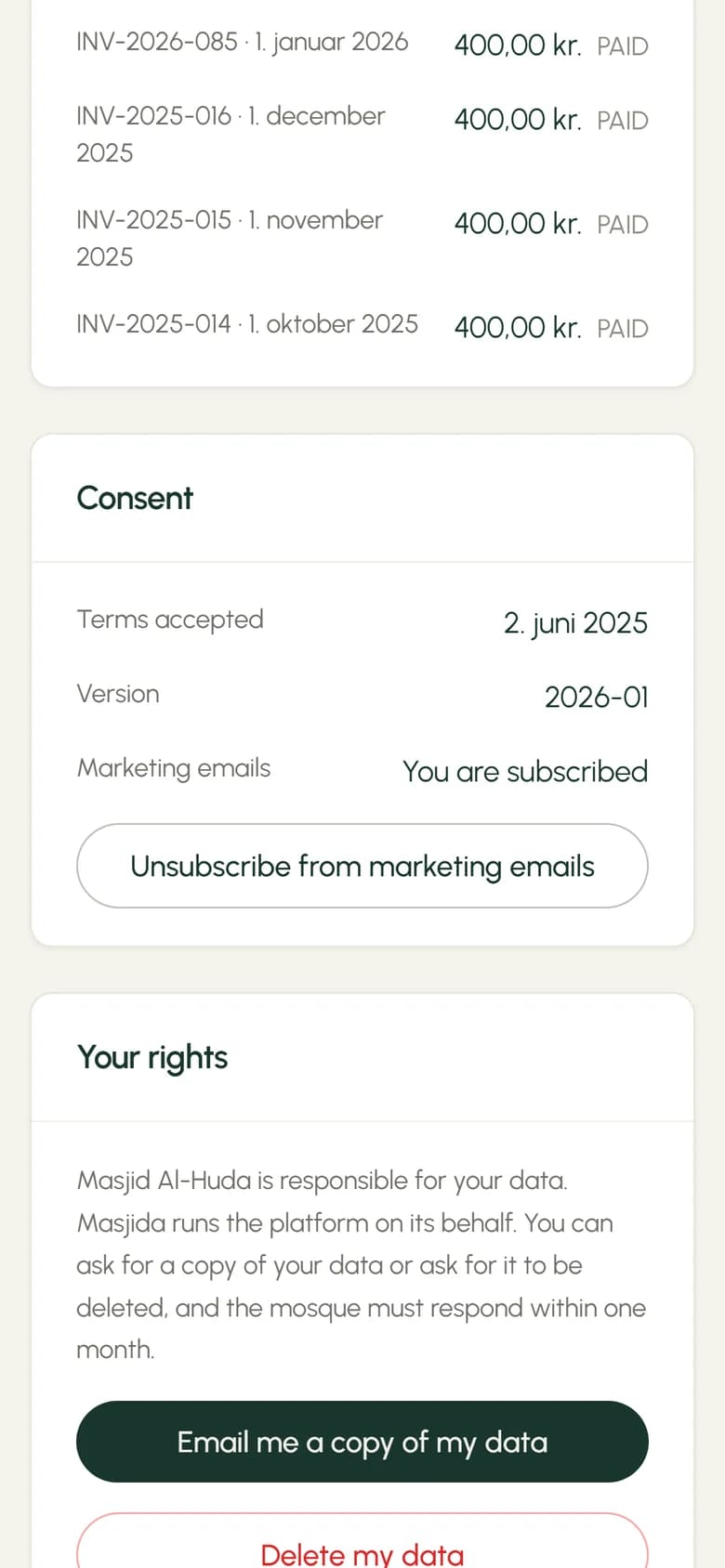Click the Masjid Al-Huda data responsibility paragraph
The width and height of the screenshot is (725, 1568).
point(361,1264)
